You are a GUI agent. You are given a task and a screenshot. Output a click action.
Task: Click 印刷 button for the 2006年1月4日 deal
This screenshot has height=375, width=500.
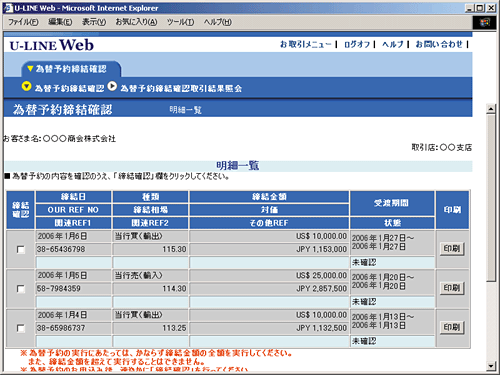[452, 328]
